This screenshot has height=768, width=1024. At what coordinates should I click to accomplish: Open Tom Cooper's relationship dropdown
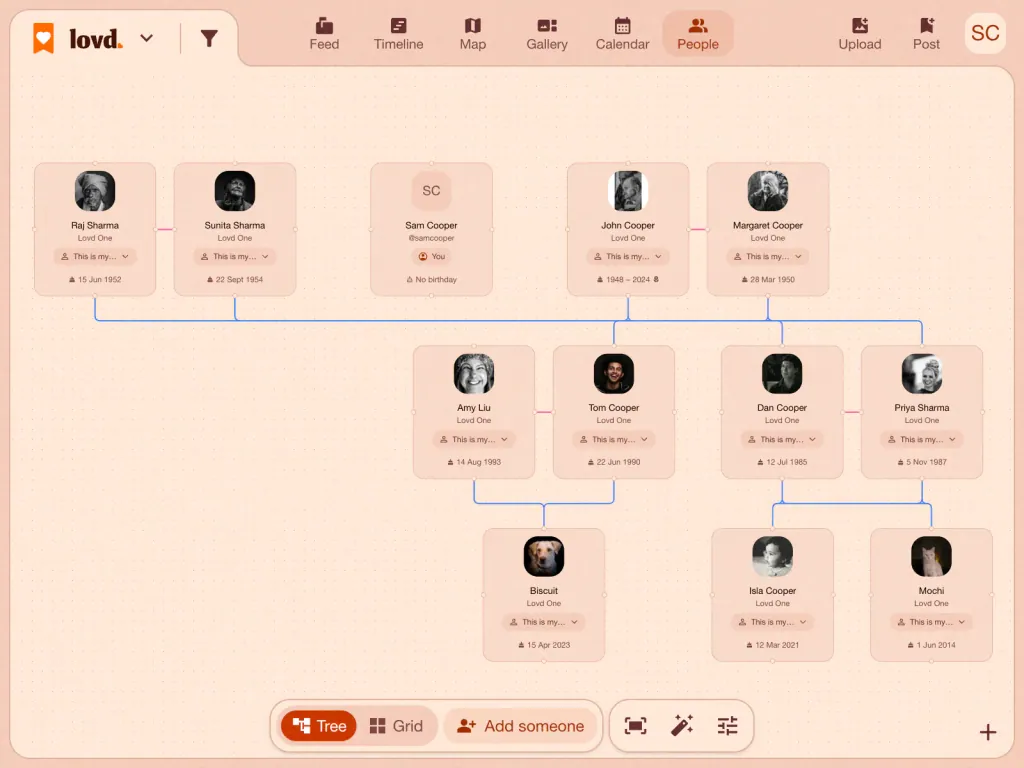614,440
